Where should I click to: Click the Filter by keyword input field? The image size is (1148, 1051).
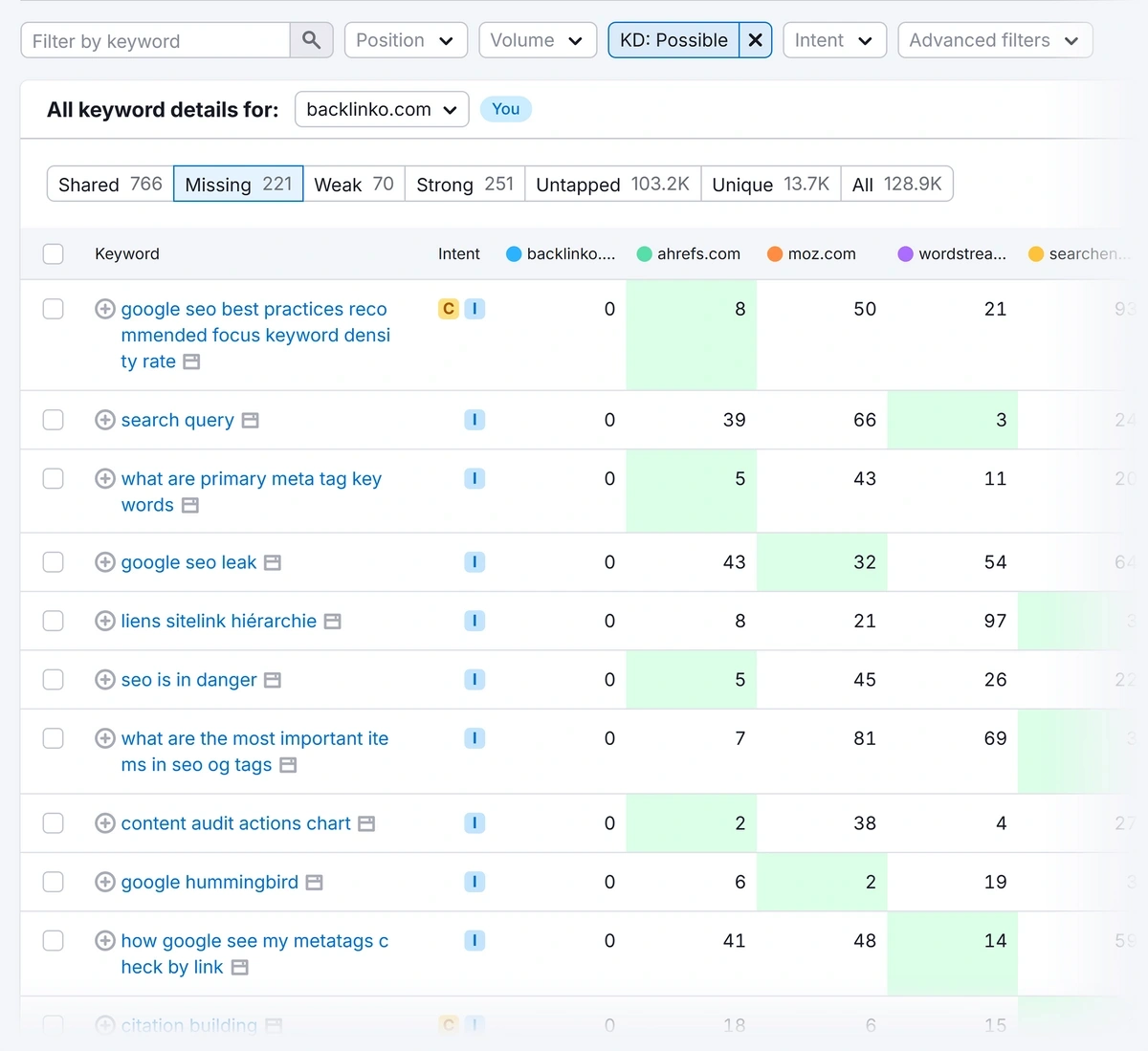155,40
